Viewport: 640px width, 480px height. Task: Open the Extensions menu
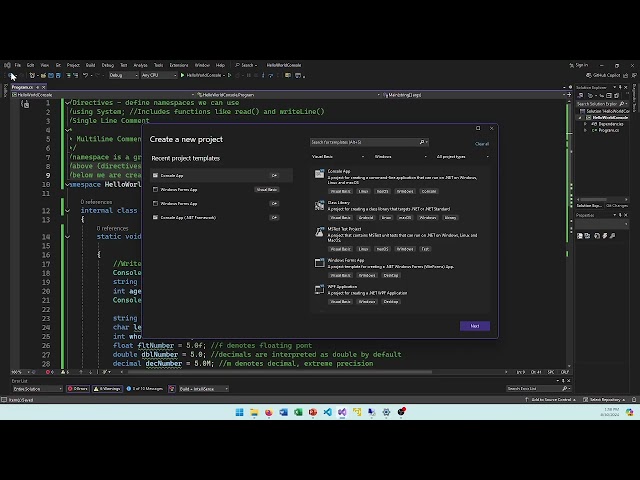pos(179,65)
